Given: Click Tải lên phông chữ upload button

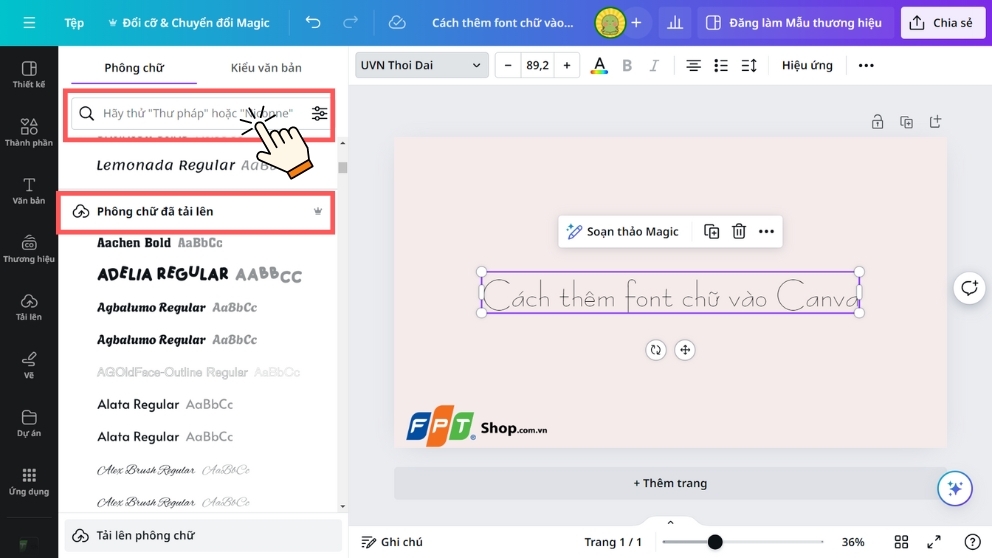Looking at the screenshot, I should (203, 535).
